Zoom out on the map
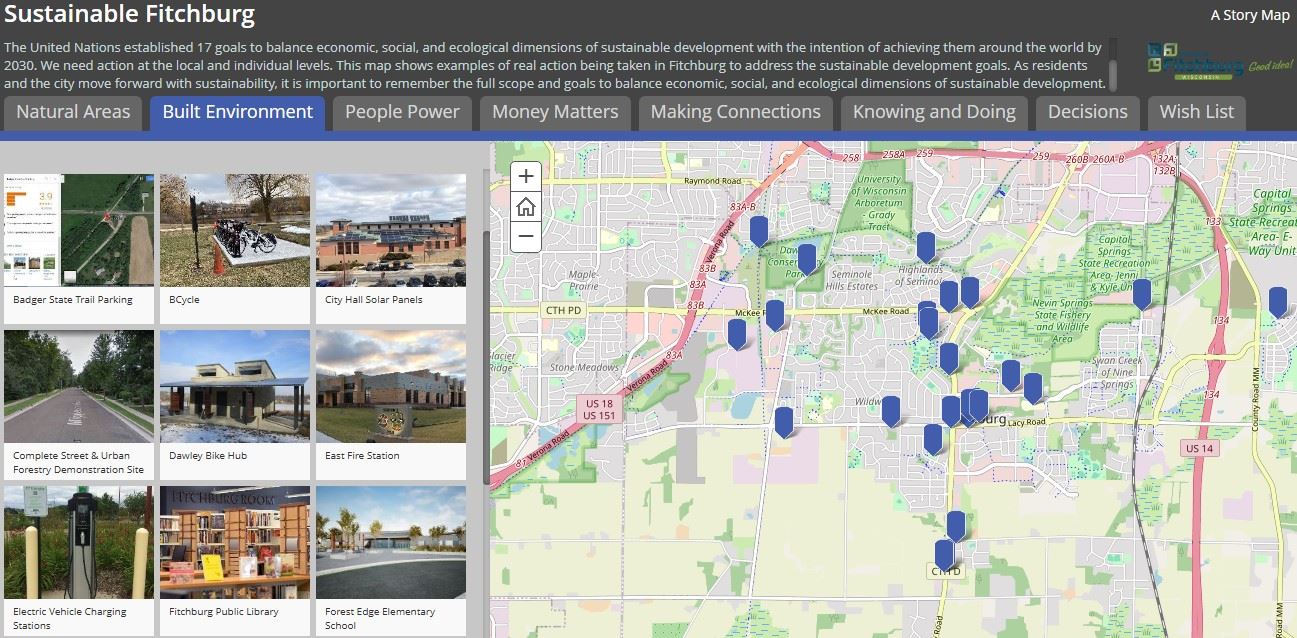 [525, 236]
